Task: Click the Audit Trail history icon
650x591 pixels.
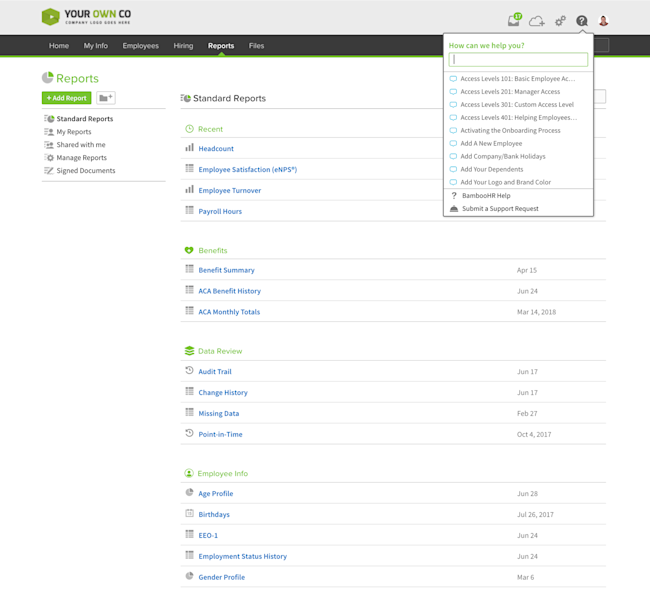Action: [x=189, y=371]
